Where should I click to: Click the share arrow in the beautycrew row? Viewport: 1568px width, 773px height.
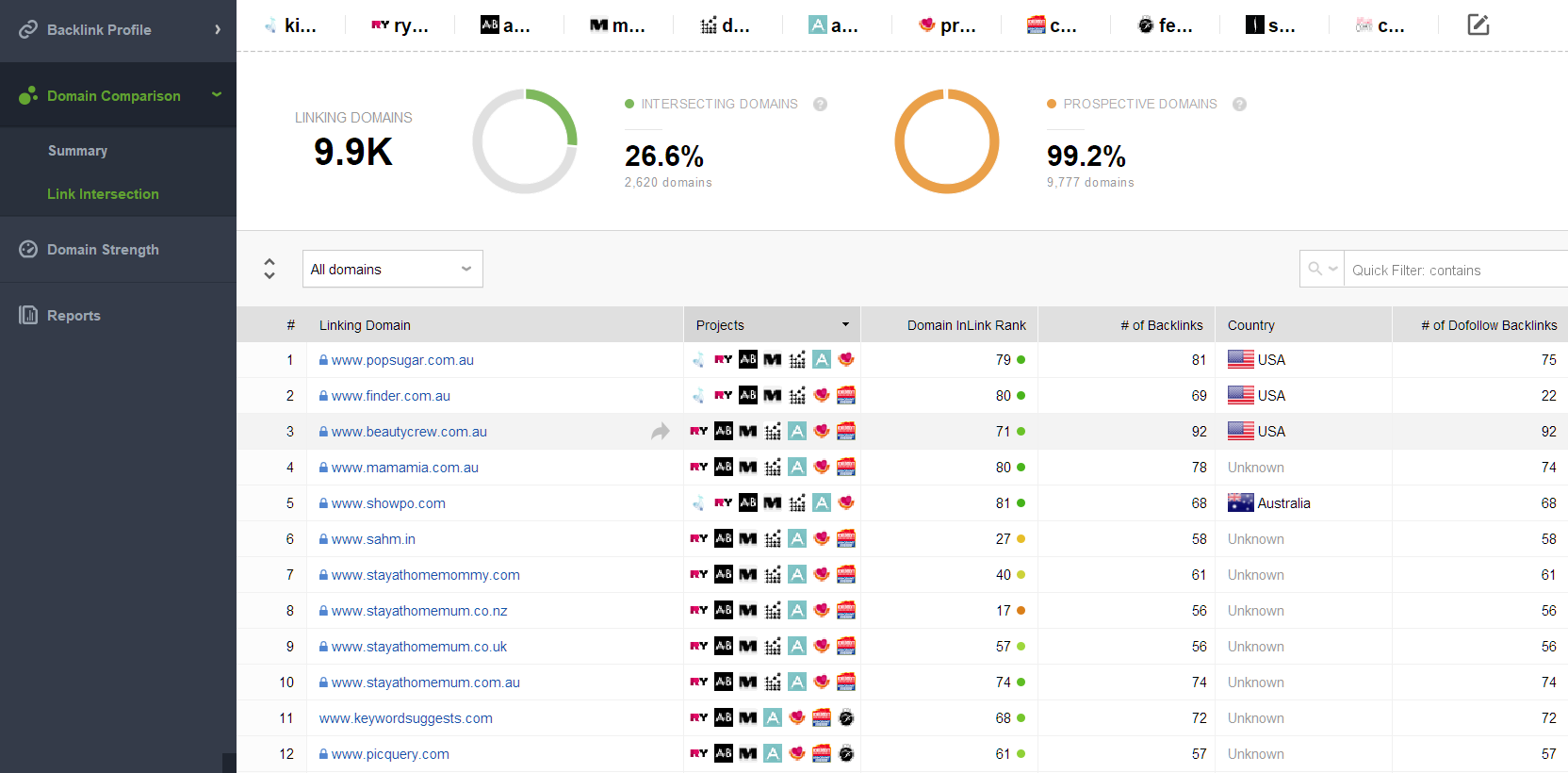[661, 432]
